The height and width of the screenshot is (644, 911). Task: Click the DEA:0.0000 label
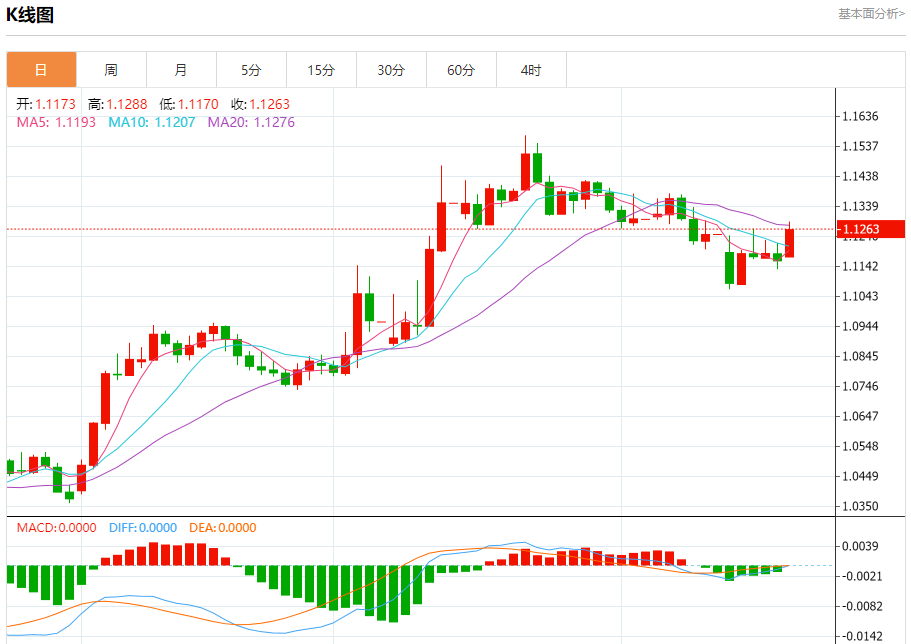[223, 528]
